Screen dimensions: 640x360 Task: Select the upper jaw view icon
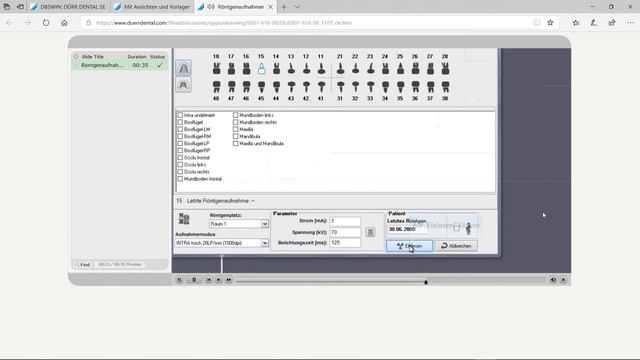pos(184,68)
